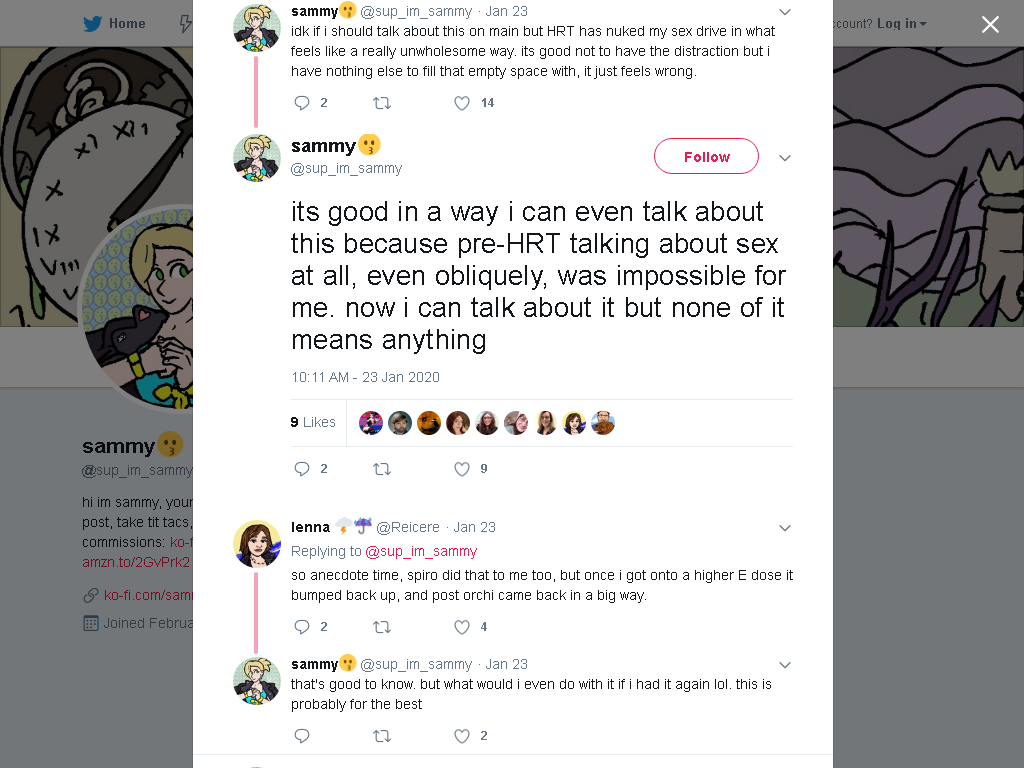1024x768 pixels.
Task: Retweet the main tweet about pre-HRT
Action: (381, 469)
